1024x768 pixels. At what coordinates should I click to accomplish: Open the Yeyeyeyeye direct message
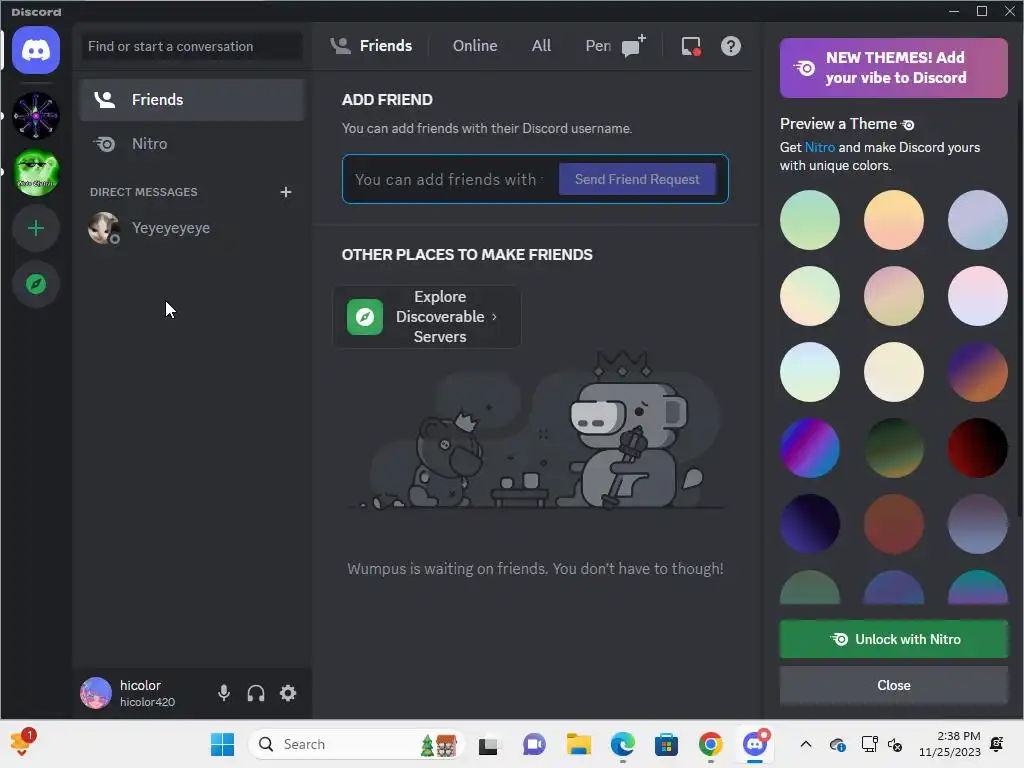(192, 228)
